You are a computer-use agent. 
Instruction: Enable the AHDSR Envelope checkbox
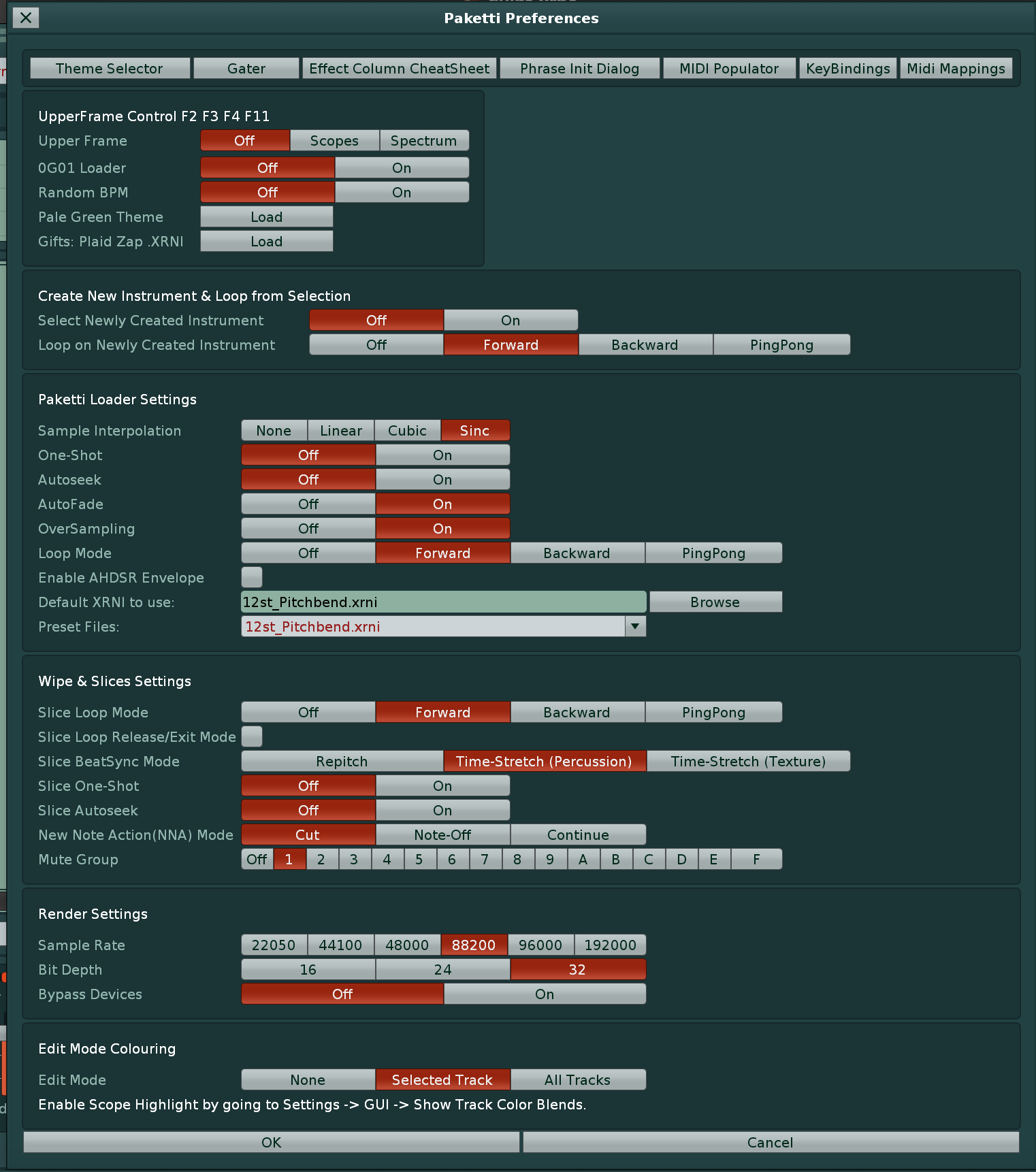[252, 577]
